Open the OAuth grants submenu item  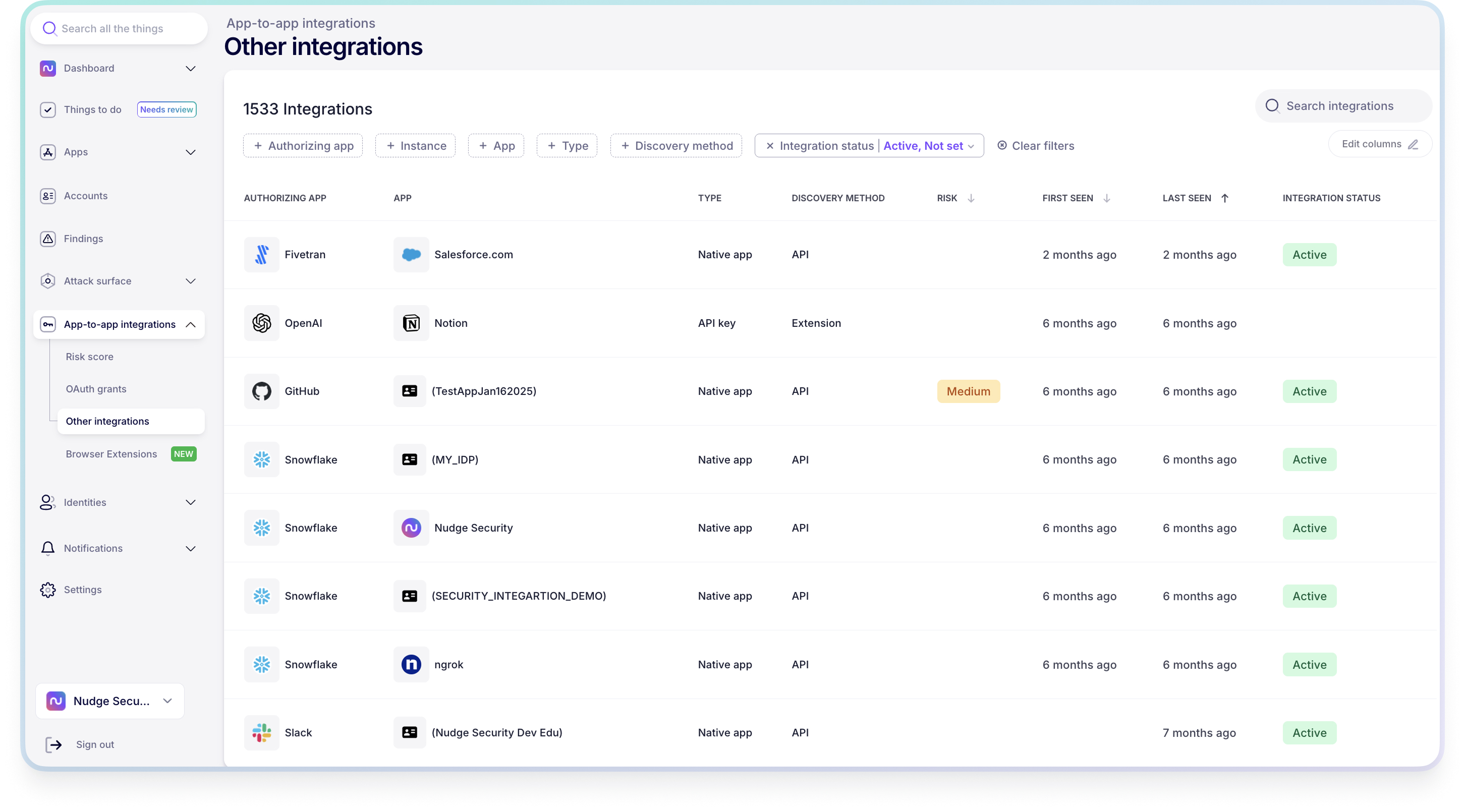coord(96,389)
